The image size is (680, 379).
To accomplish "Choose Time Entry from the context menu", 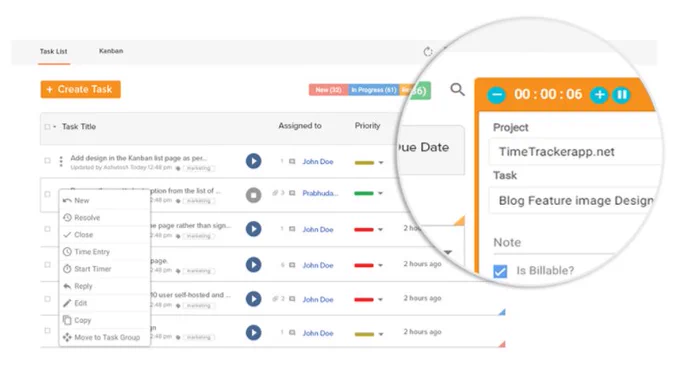I will pyautogui.click(x=105, y=252).
